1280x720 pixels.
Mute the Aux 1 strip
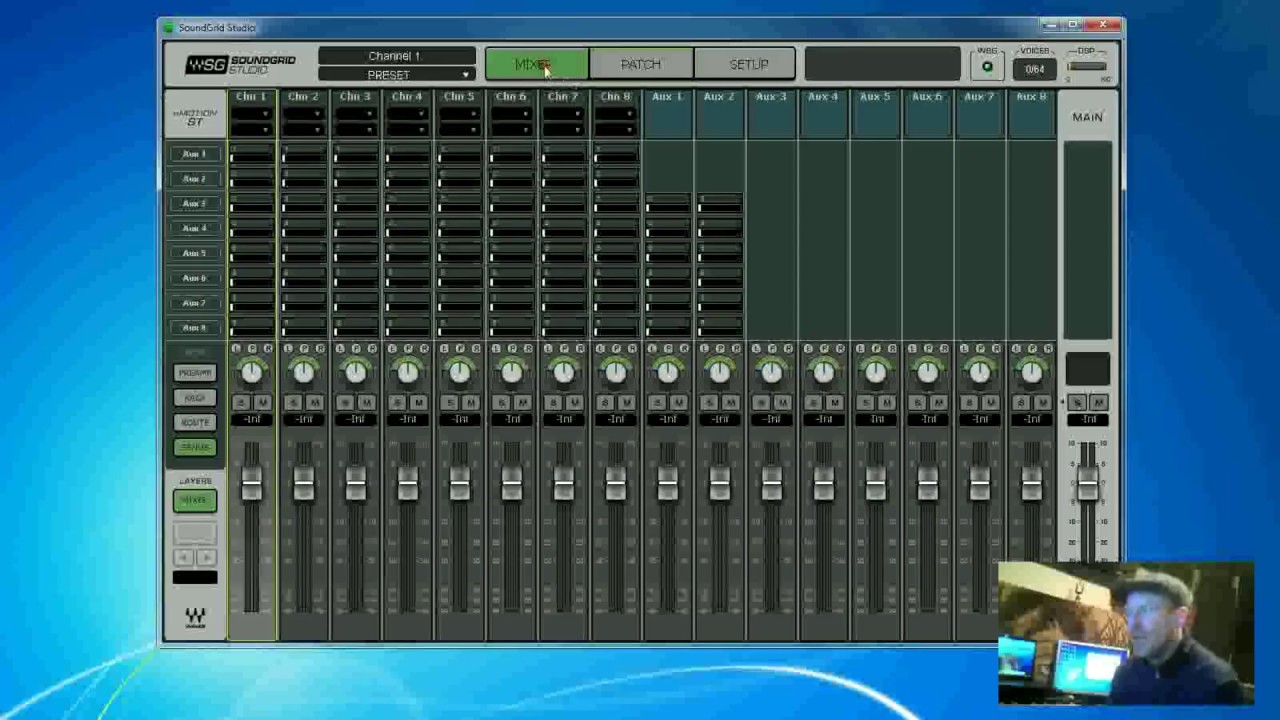point(678,402)
